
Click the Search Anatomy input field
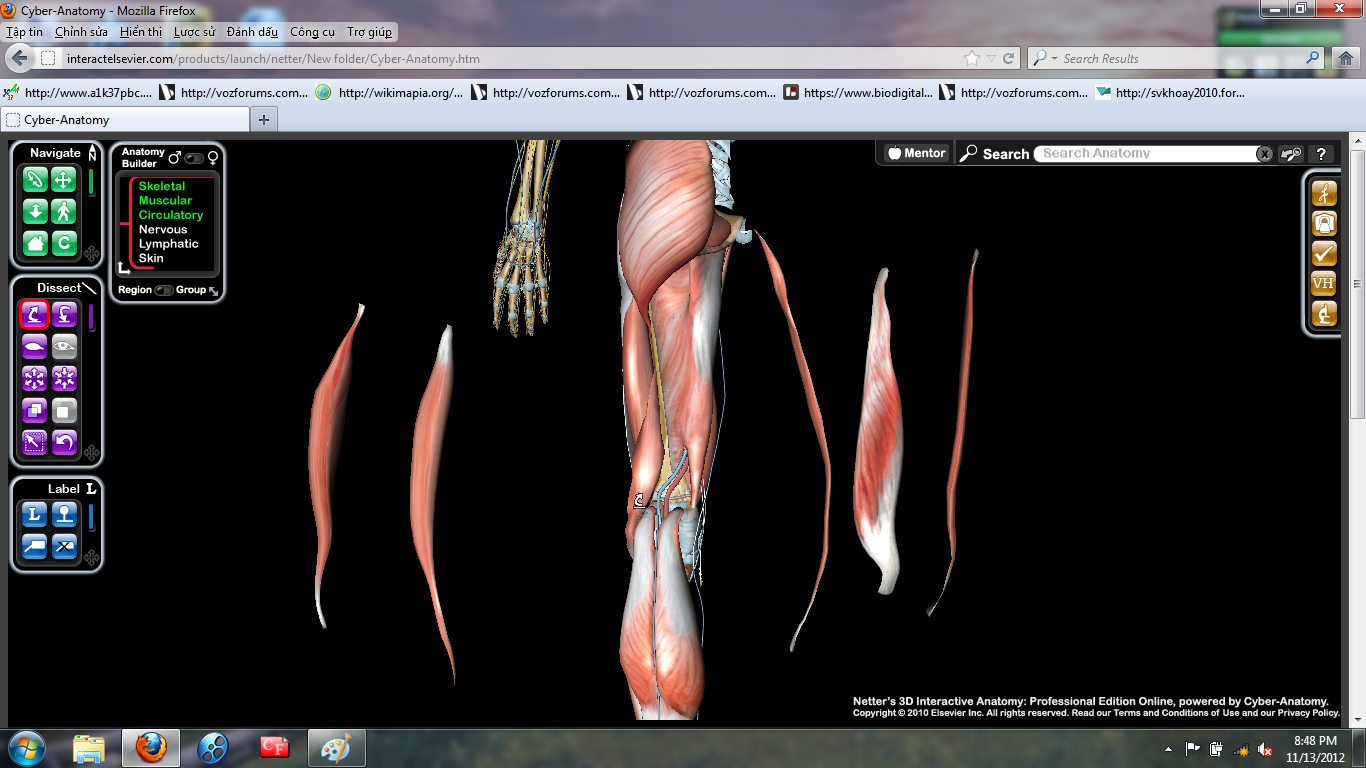[1146, 154]
